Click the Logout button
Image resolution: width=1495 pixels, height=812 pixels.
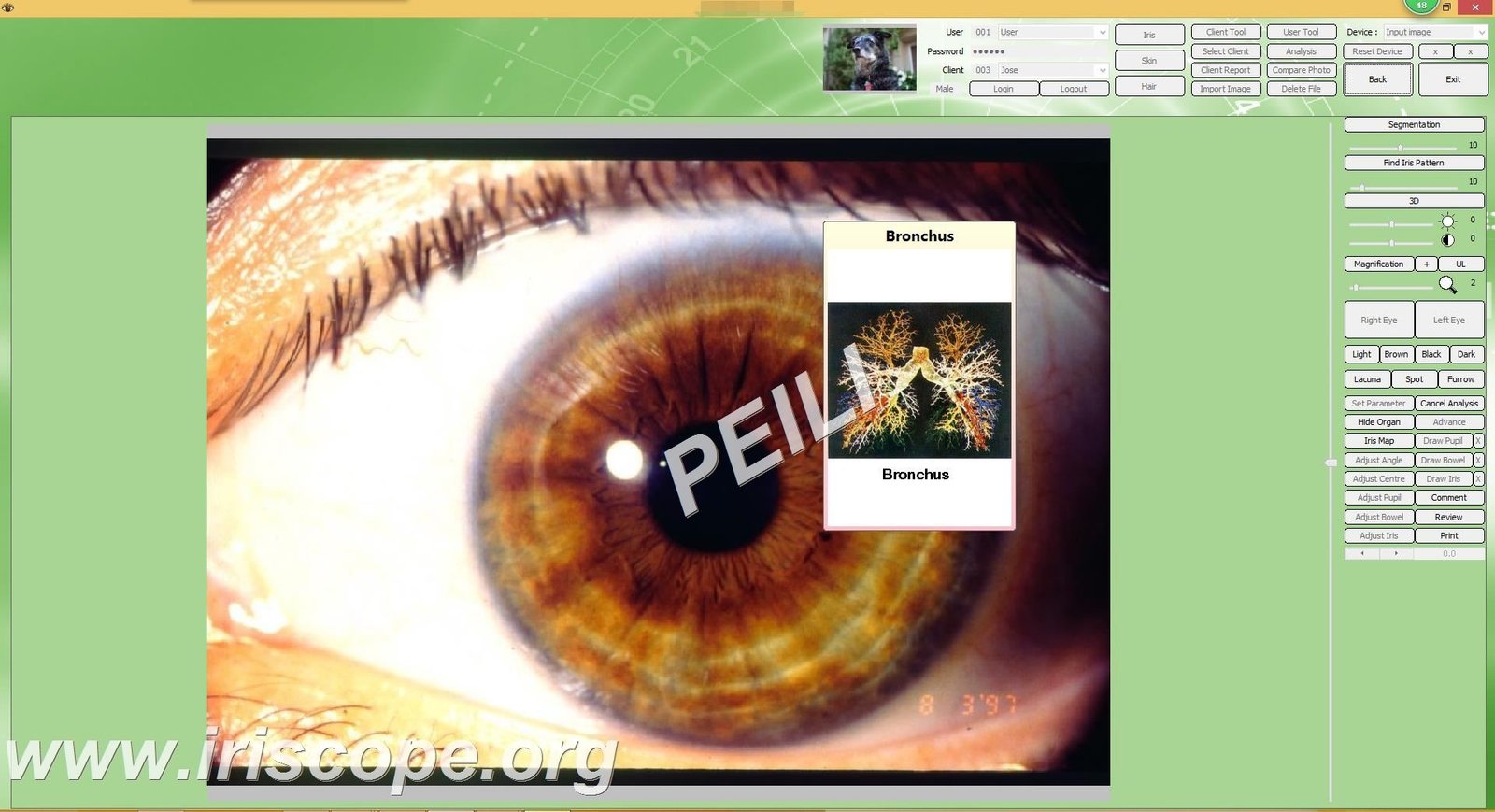[1074, 89]
